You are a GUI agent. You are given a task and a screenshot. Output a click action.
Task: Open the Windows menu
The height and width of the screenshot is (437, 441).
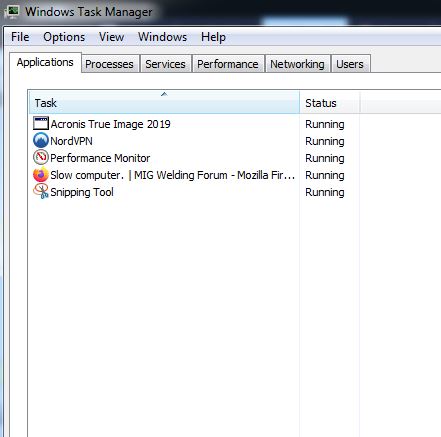tap(162, 37)
